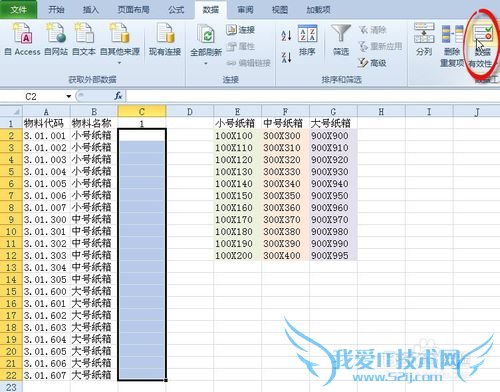Select row 22 header
Screen dimensions: 500x392
[x=11, y=375]
